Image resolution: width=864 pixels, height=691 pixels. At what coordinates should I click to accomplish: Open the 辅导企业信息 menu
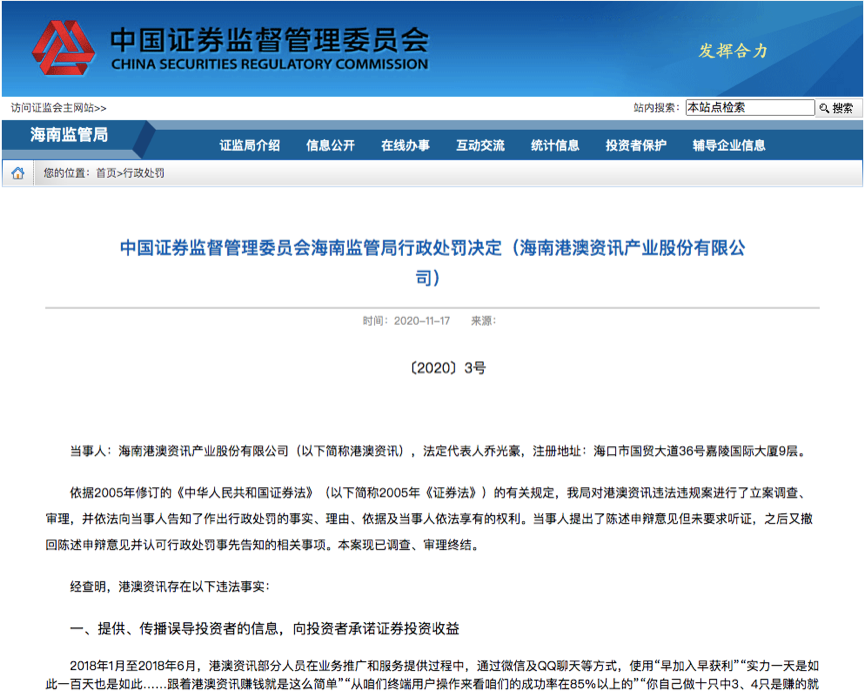click(729, 145)
